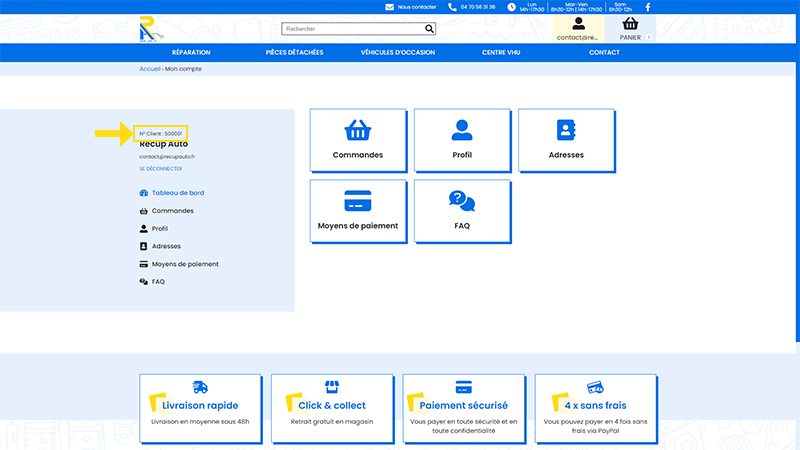This screenshot has height=450, width=800.
Task: Focus the Rechercher search field
Action: click(353, 29)
